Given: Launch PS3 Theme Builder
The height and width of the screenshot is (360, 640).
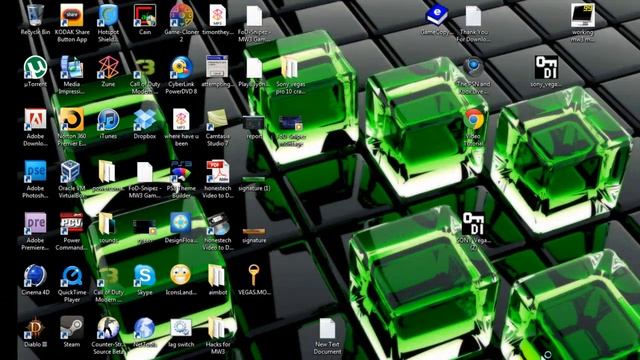Looking at the screenshot, I should click(x=181, y=171).
